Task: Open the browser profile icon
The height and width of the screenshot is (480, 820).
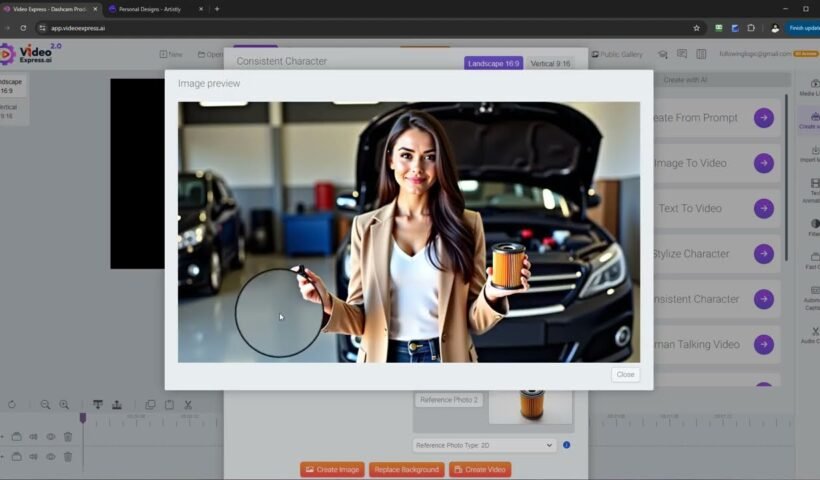Action: click(775, 28)
